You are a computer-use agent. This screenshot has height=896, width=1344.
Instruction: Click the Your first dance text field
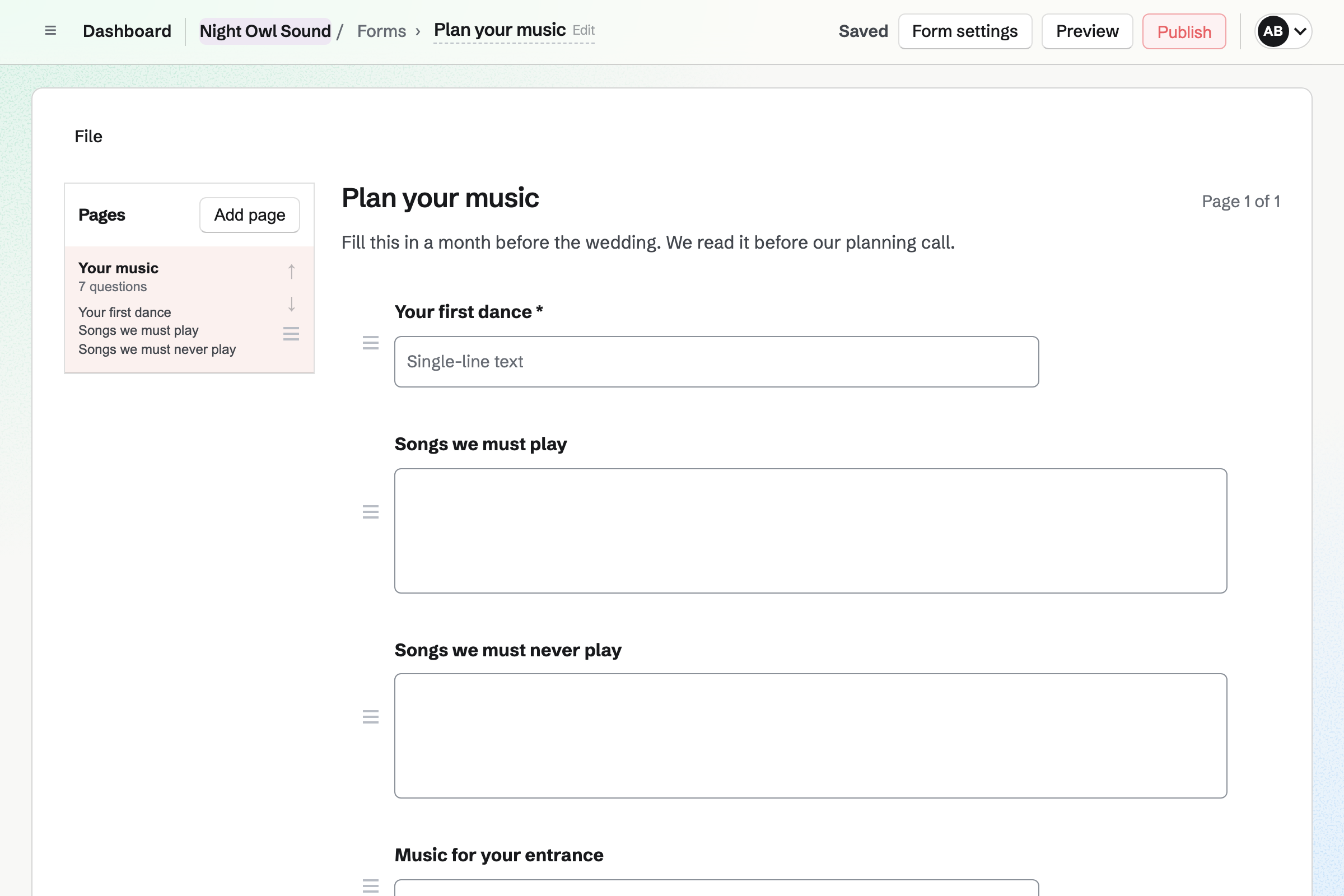tap(717, 362)
